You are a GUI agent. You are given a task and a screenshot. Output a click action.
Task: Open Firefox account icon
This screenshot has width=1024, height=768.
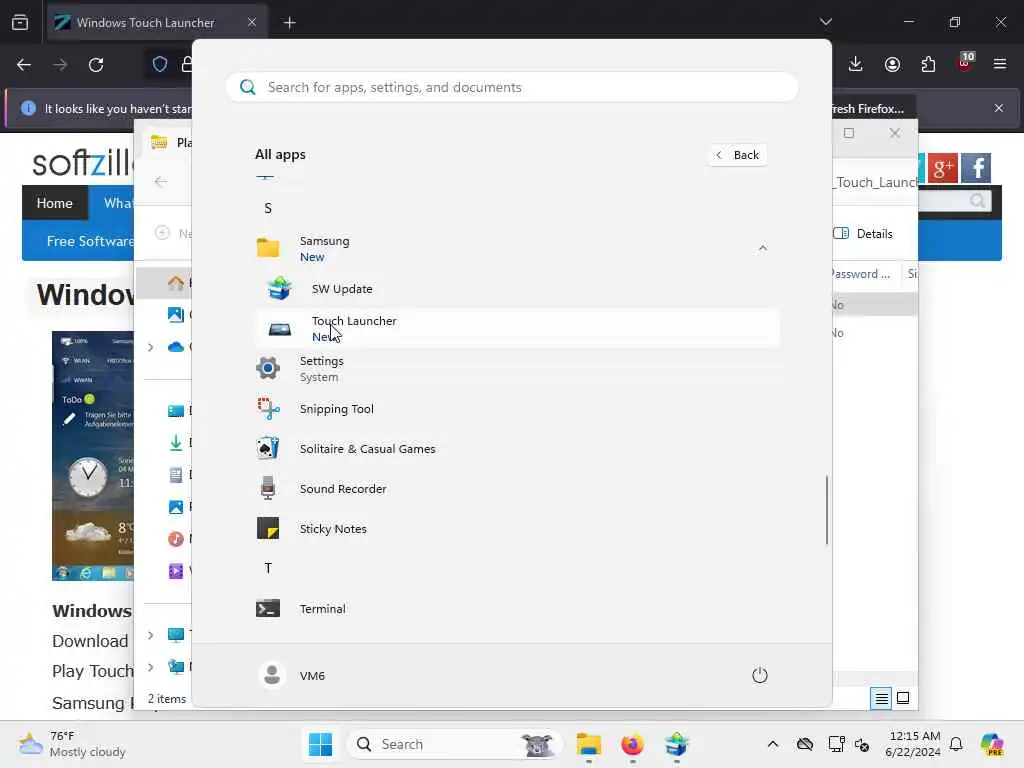[892, 64]
